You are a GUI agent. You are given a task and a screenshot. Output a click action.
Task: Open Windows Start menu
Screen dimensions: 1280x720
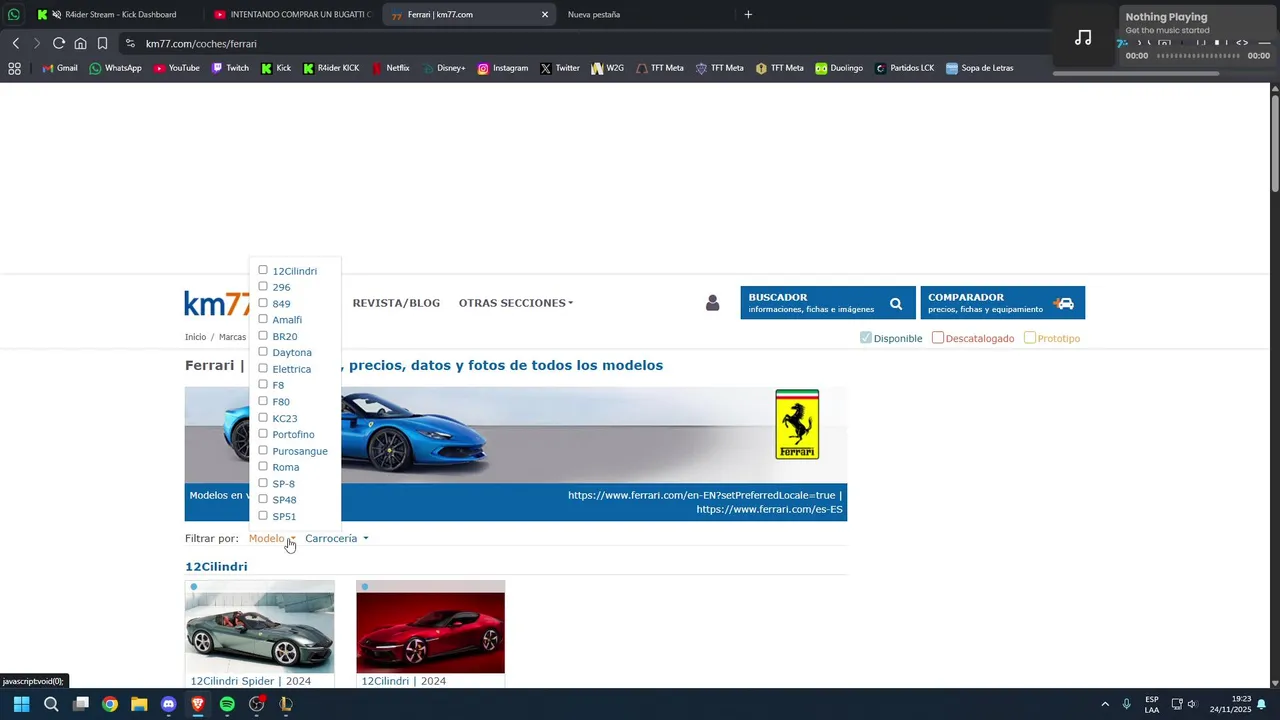click(x=21, y=704)
